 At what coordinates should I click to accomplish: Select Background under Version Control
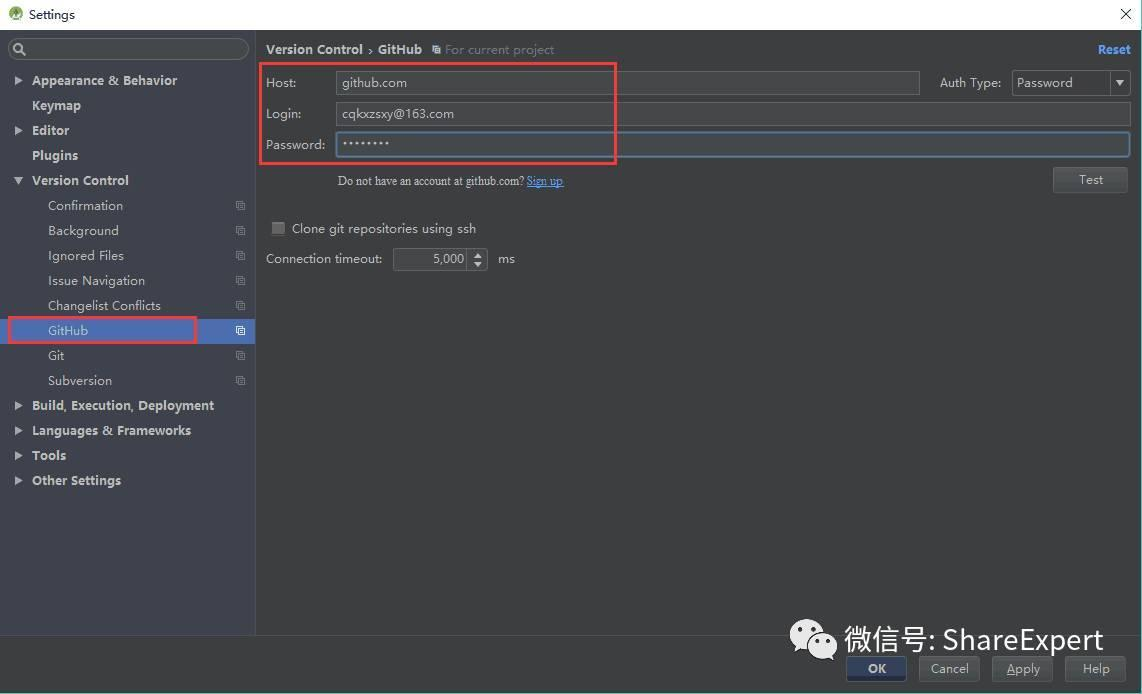[83, 231]
